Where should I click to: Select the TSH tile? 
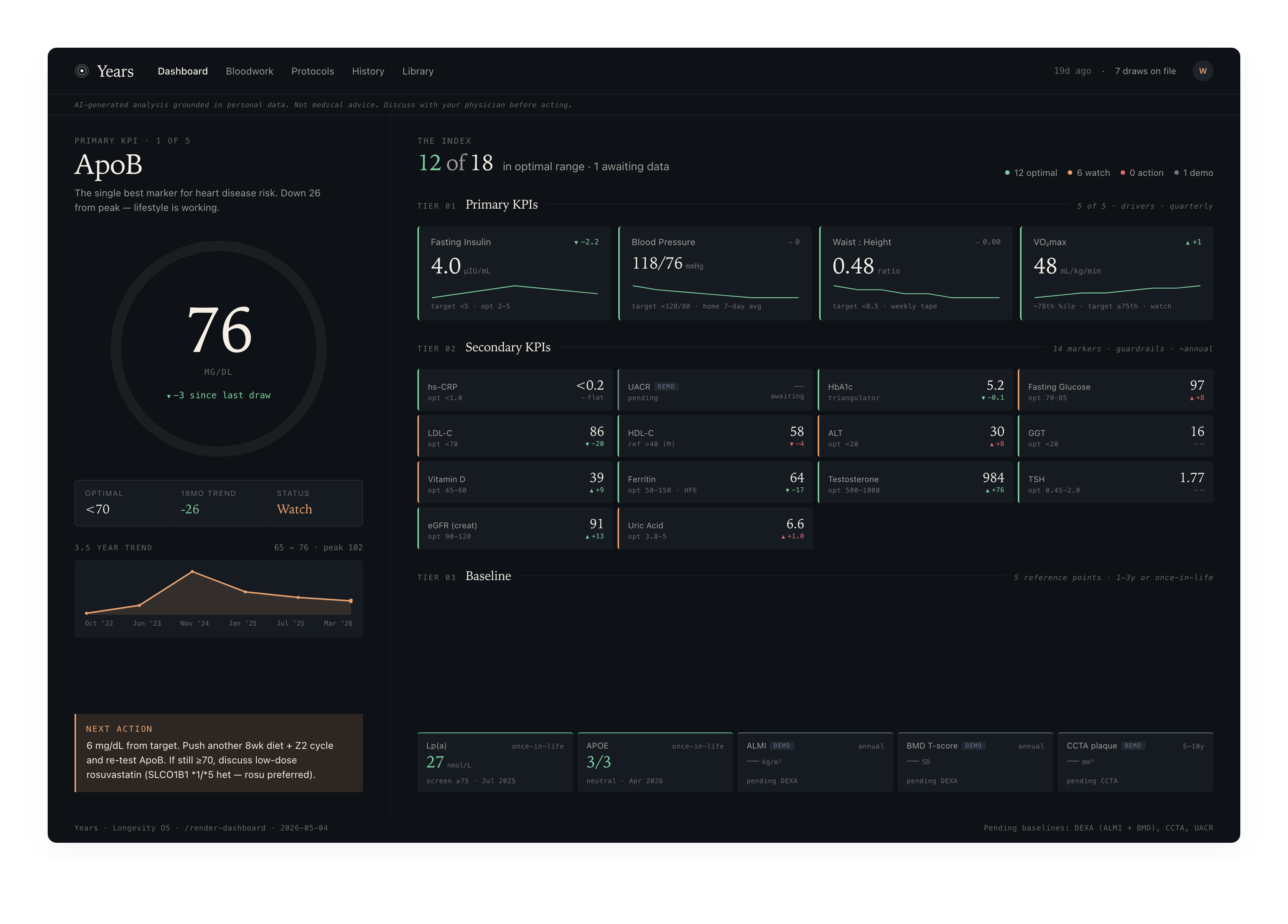[x=1115, y=482]
